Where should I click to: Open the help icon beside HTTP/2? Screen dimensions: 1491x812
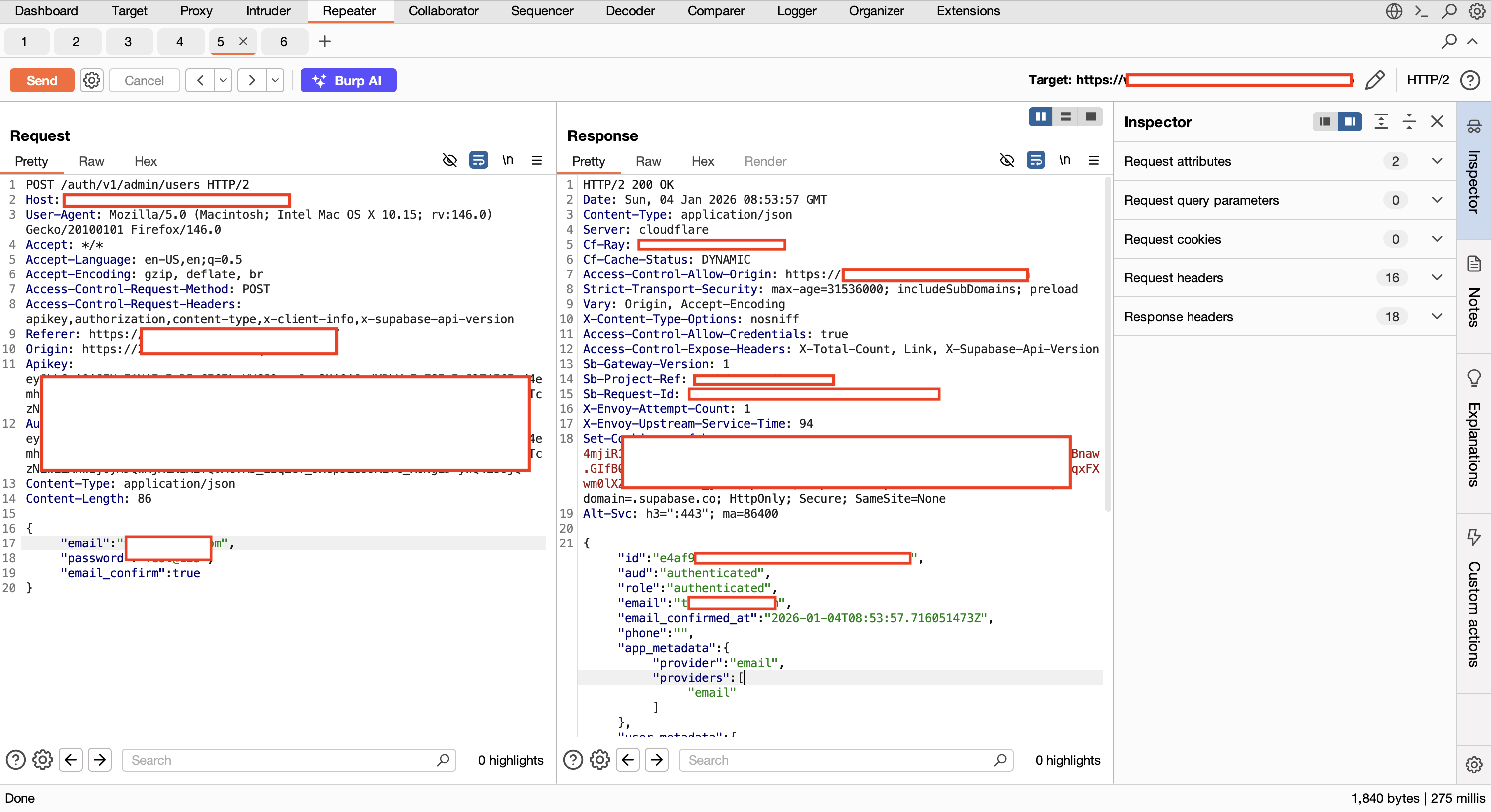click(1470, 80)
